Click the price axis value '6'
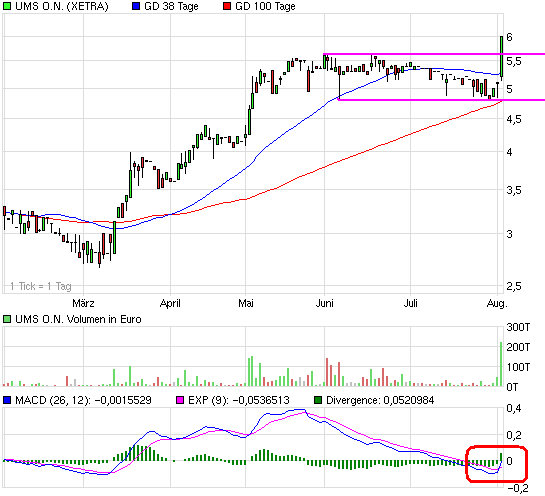Screen dimensions: 545x496 510,37
